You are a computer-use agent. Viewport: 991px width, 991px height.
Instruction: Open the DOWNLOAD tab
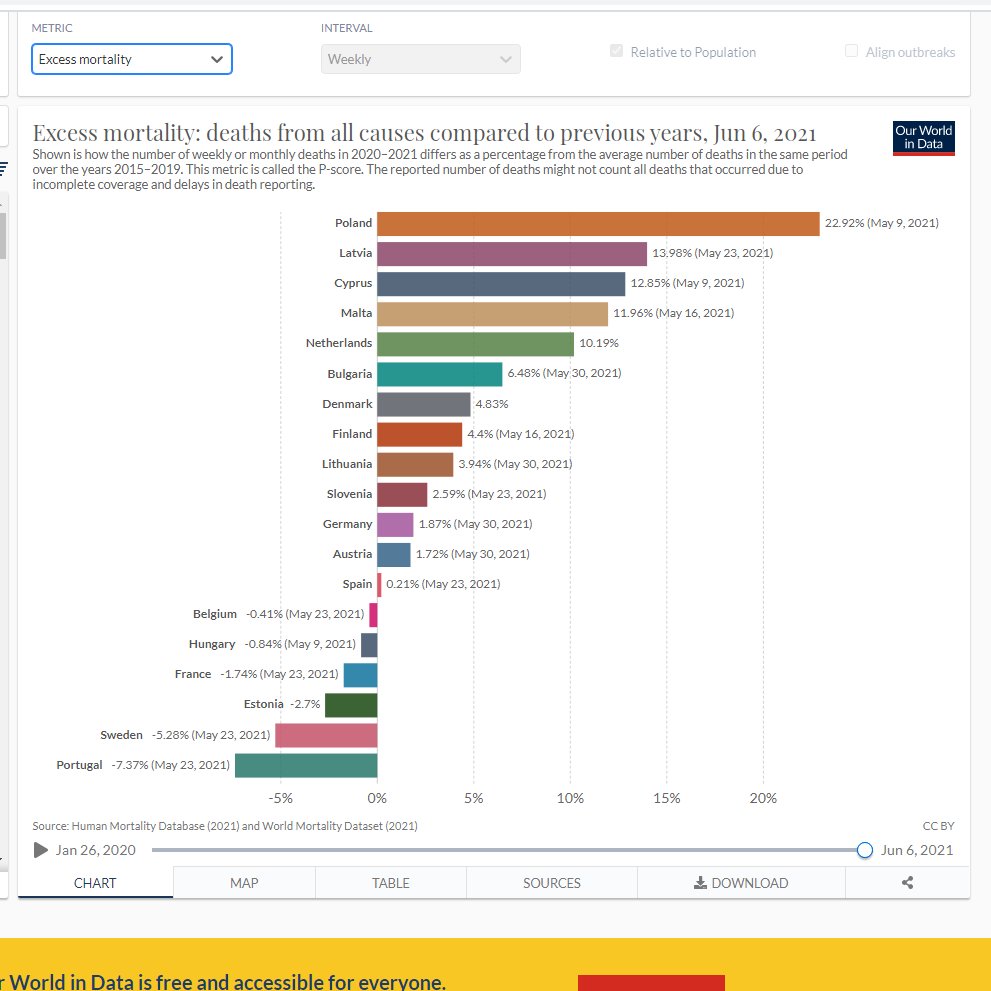click(741, 883)
